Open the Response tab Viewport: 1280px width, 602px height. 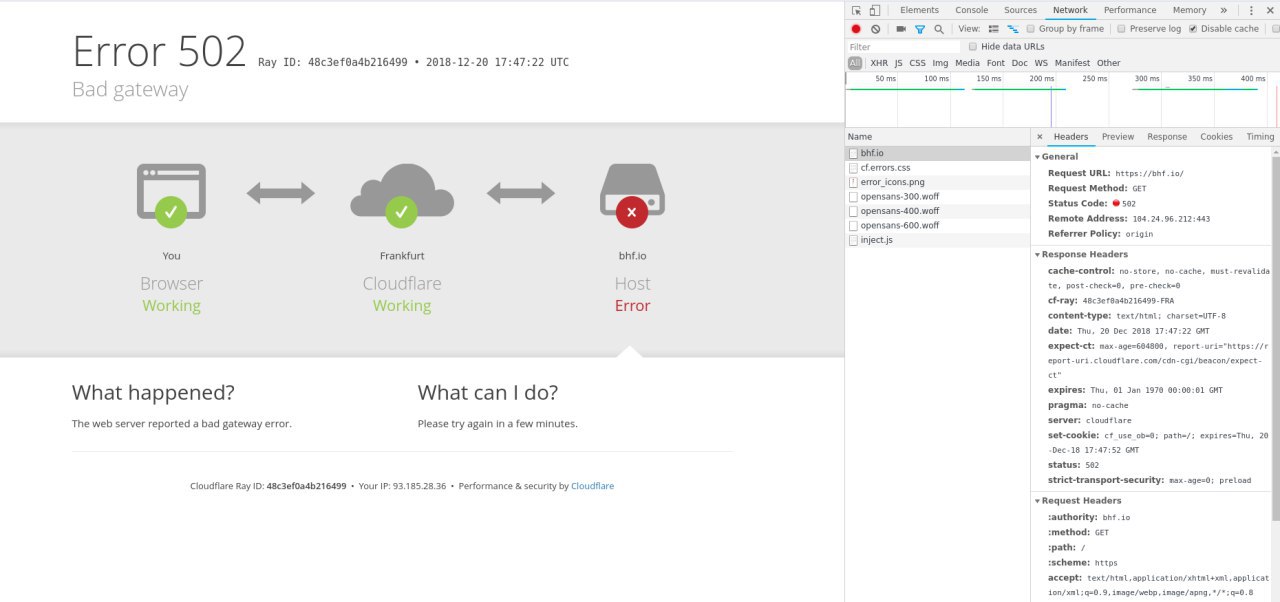[x=1167, y=137]
